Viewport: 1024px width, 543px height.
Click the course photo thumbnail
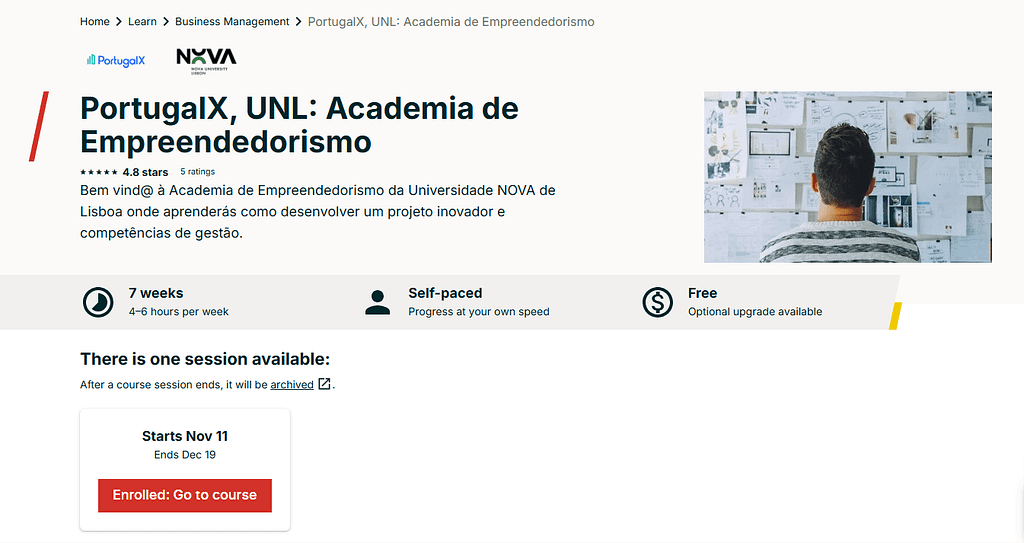point(847,177)
